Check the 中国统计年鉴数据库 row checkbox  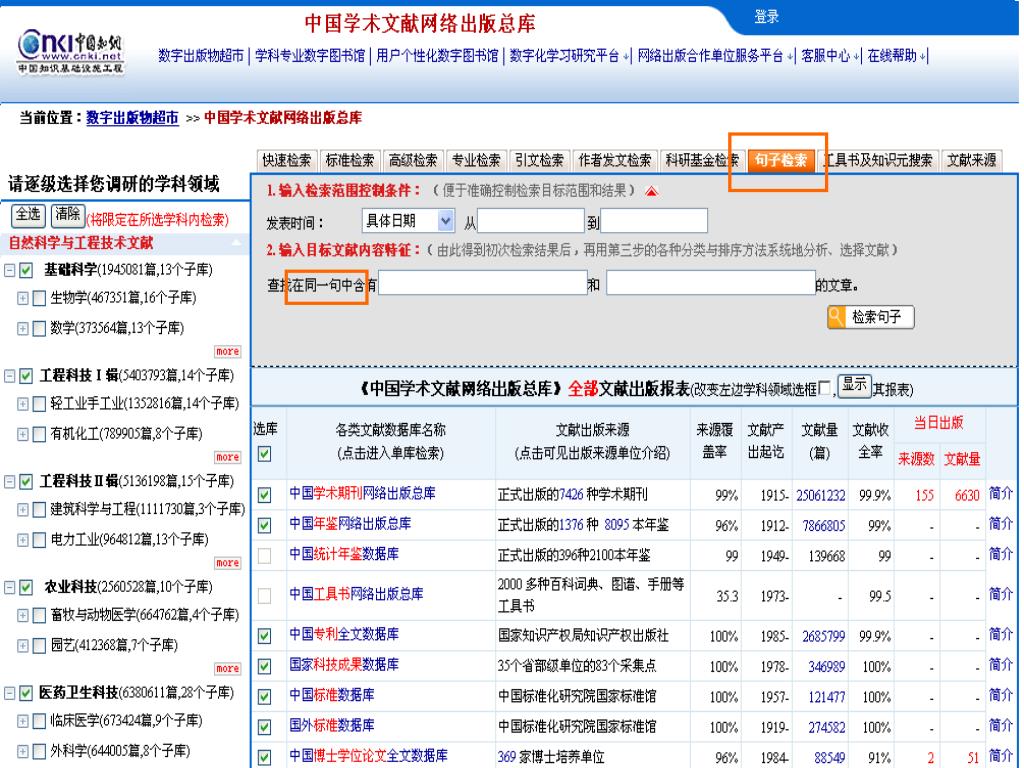pyautogui.click(x=264, y=556)
